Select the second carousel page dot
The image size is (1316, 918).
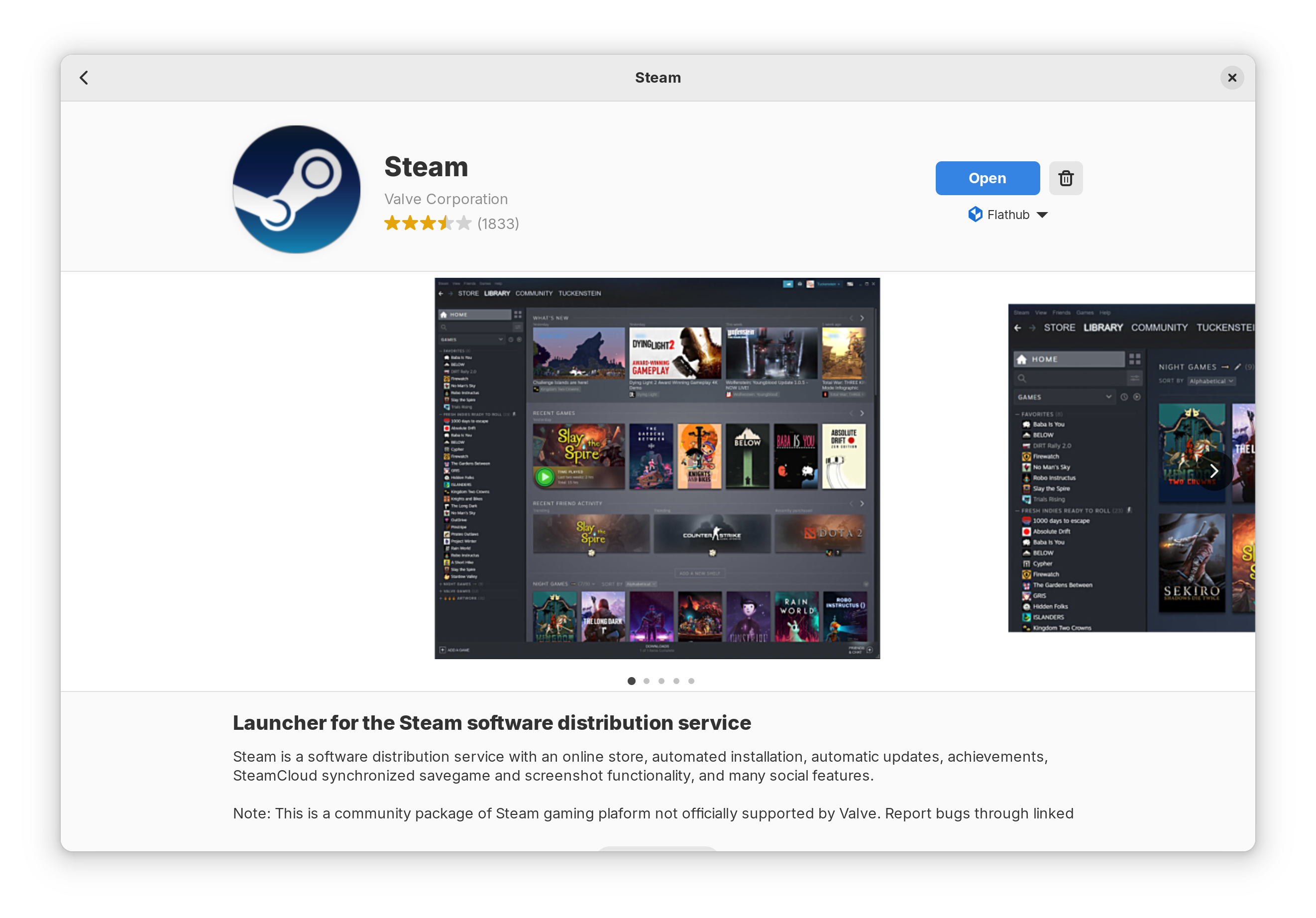(646, 681)
